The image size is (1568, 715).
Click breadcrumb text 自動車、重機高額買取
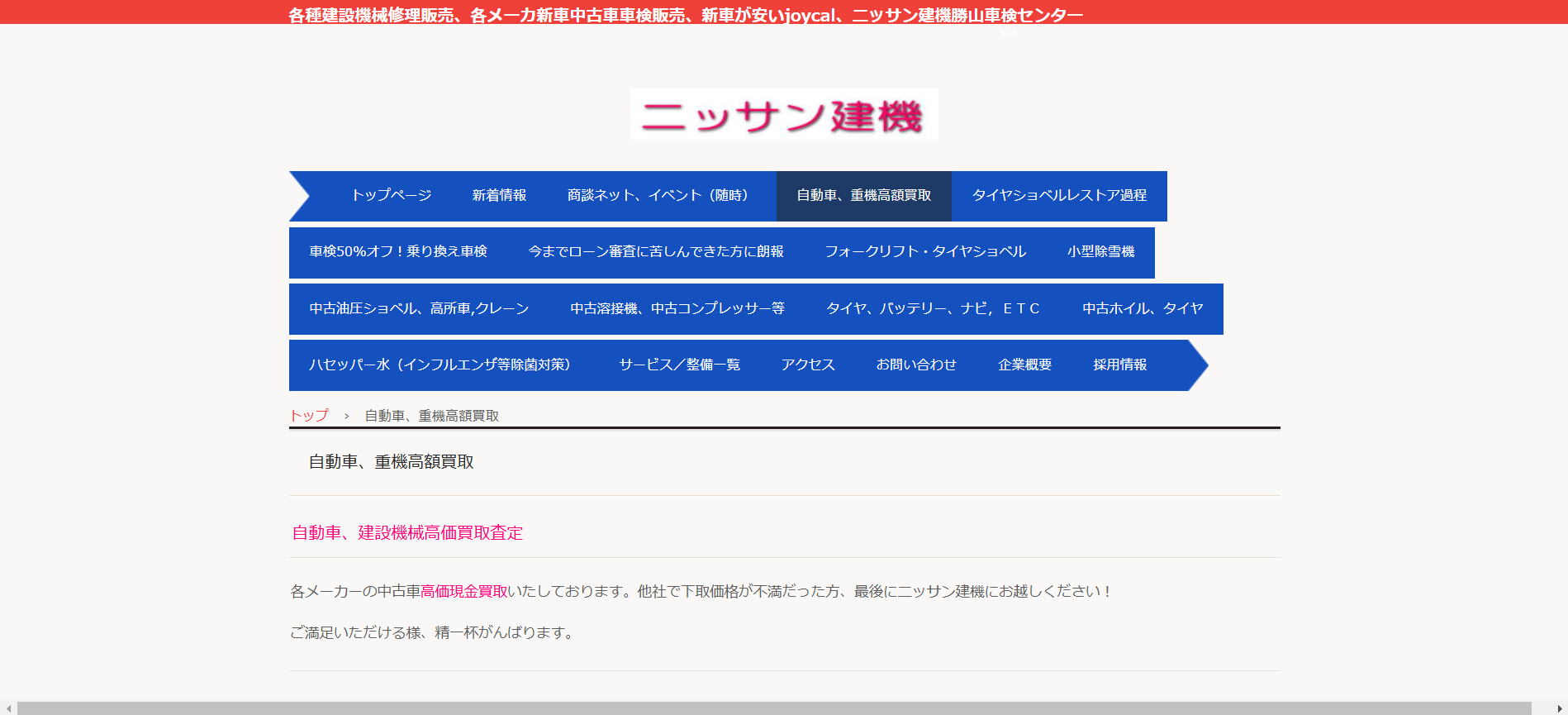click(432, 416)
